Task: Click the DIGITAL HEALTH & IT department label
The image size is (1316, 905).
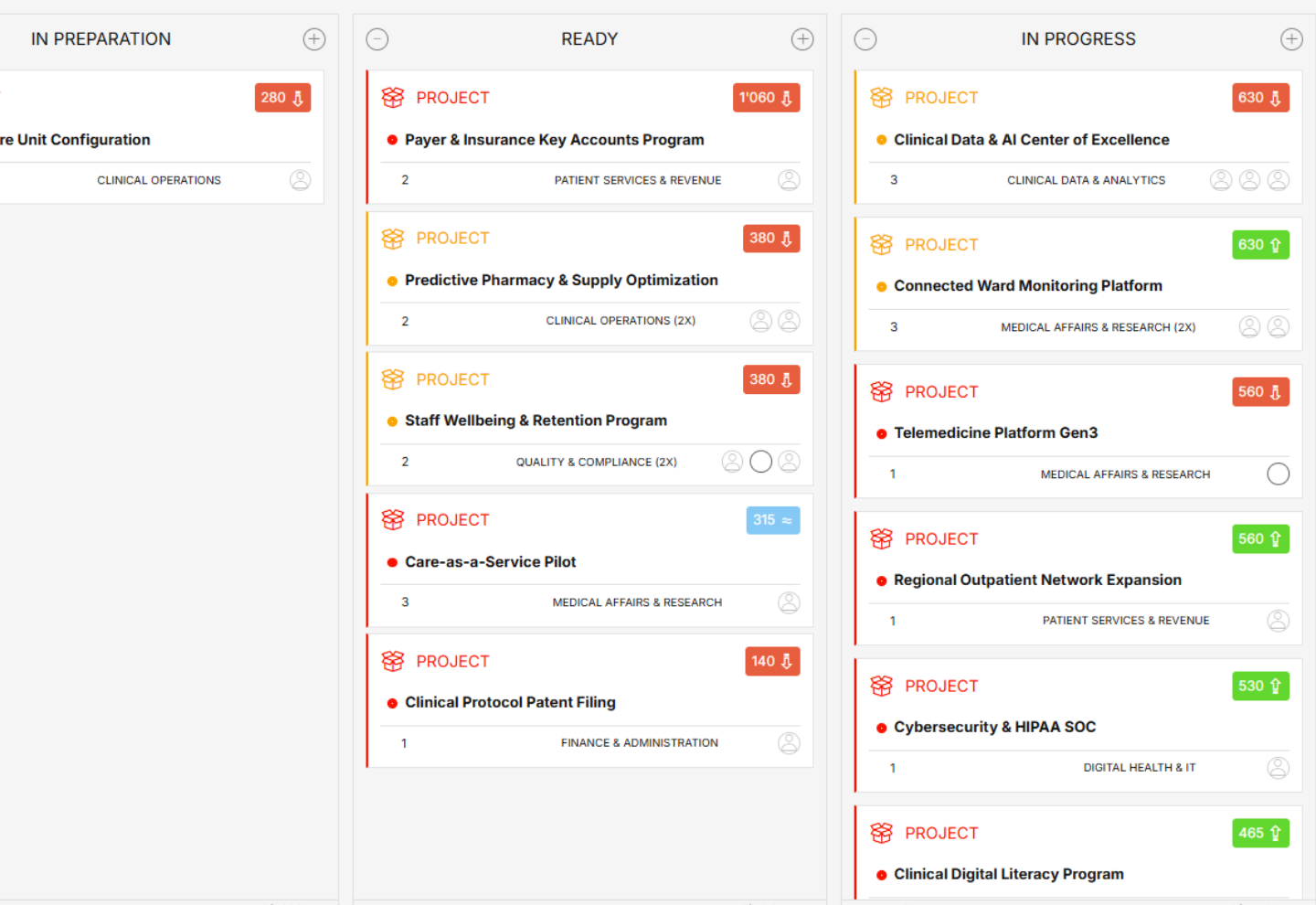Action: click(x=1140, y=768)
